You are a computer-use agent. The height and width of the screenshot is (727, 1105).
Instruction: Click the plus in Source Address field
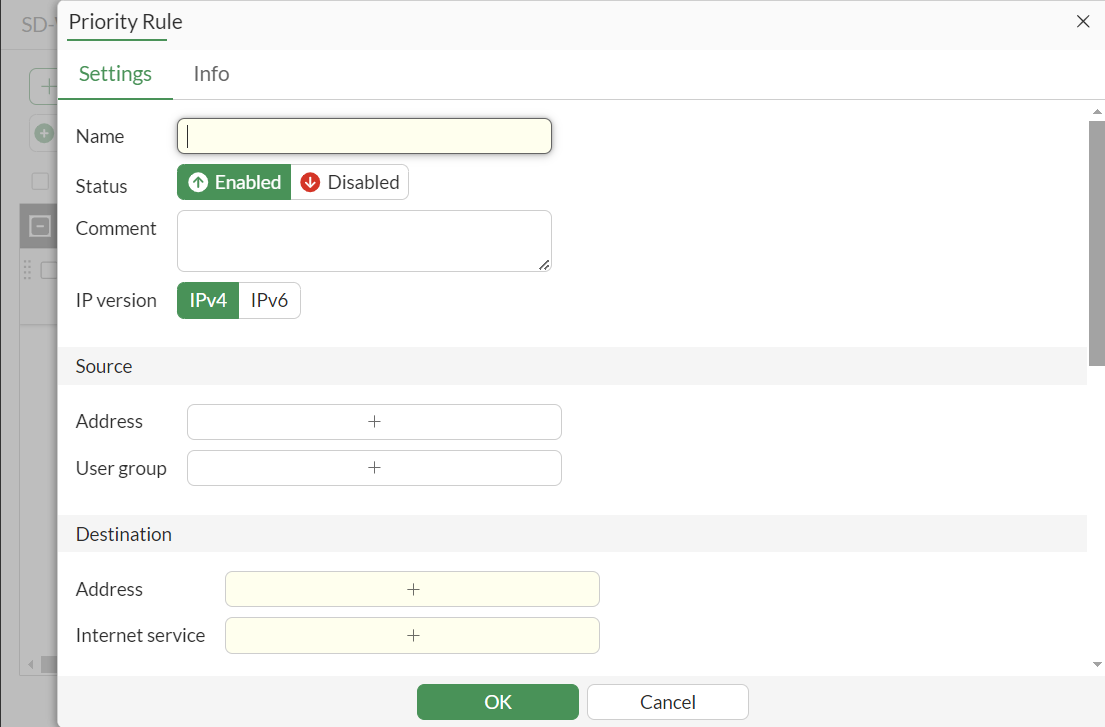374,422
